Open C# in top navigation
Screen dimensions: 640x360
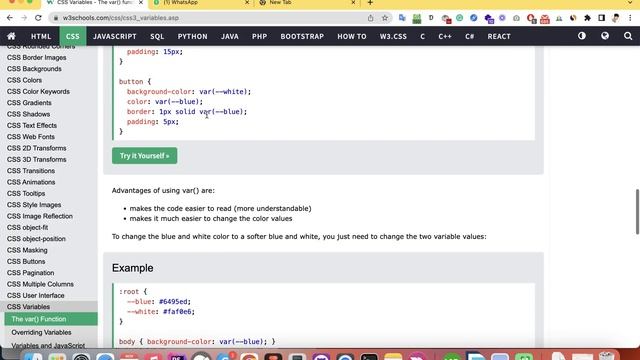[470, 36]
